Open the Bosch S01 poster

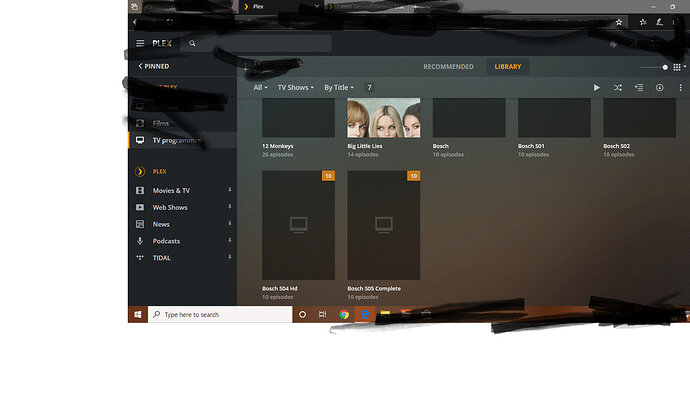[554, 117]
